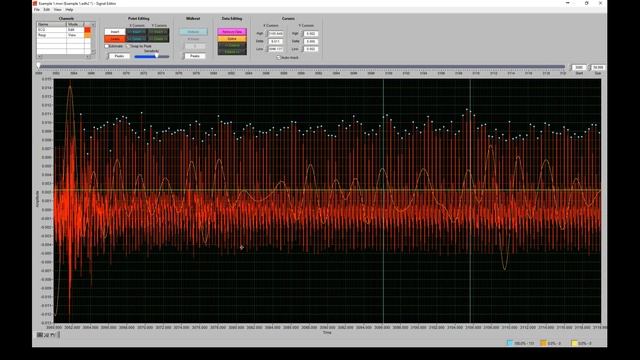Click the third icon in bottom-left toolbar
Image resolution: width=640 pixels, height=360 pixels.
pos(53,335)
